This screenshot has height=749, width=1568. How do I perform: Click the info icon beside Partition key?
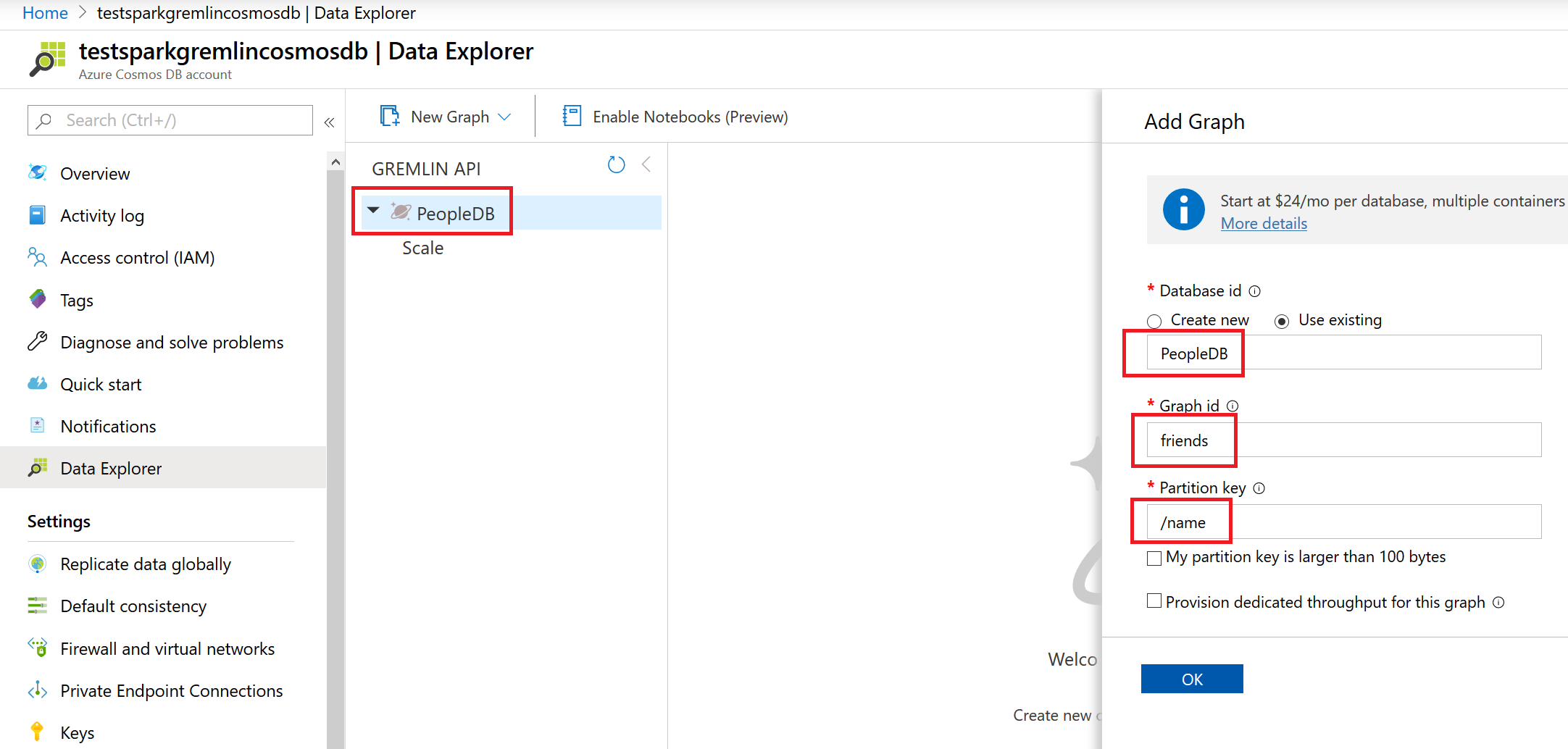1259,488
